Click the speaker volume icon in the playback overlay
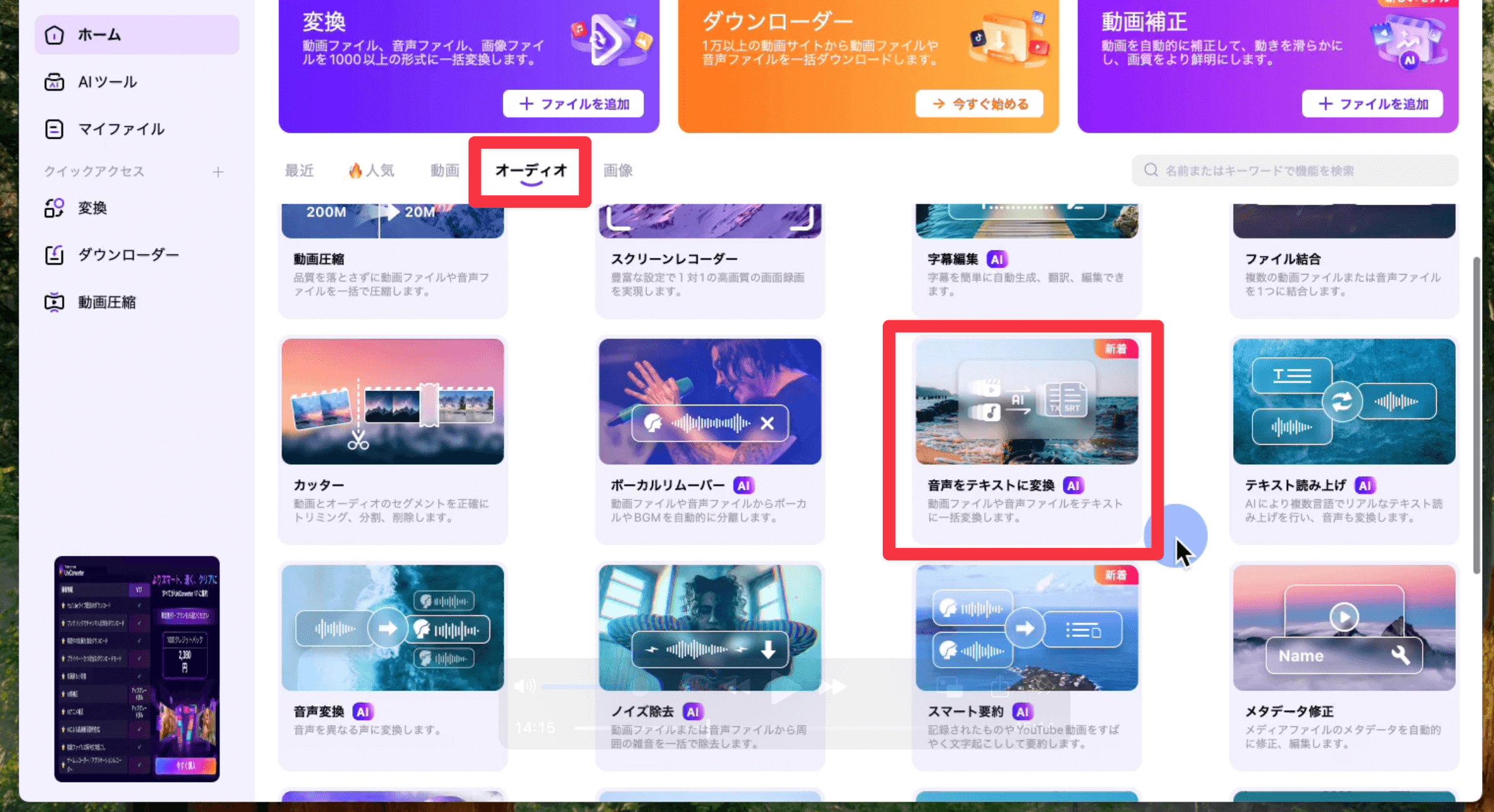The image size is (1494, 812). (x=524, y=686)
